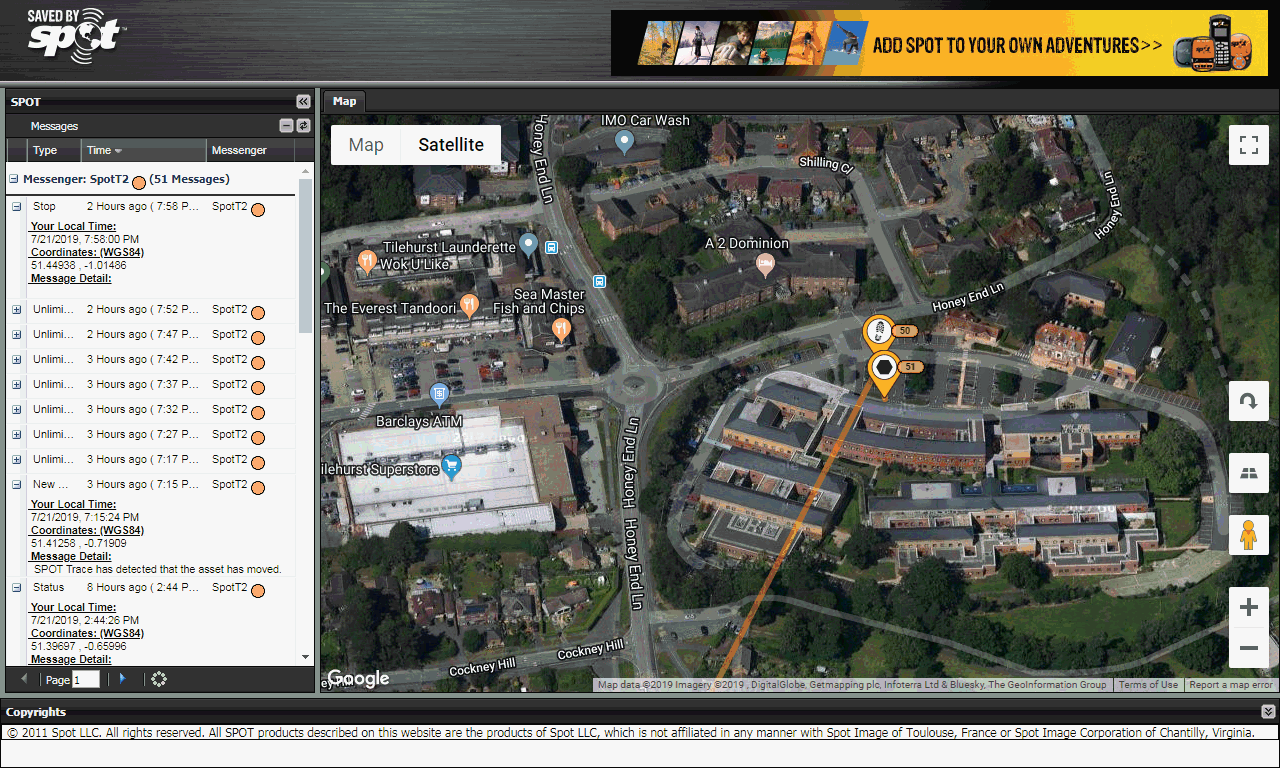Click the Messages panel refresh icon
1280x768 pixels.
coord(303,126)
